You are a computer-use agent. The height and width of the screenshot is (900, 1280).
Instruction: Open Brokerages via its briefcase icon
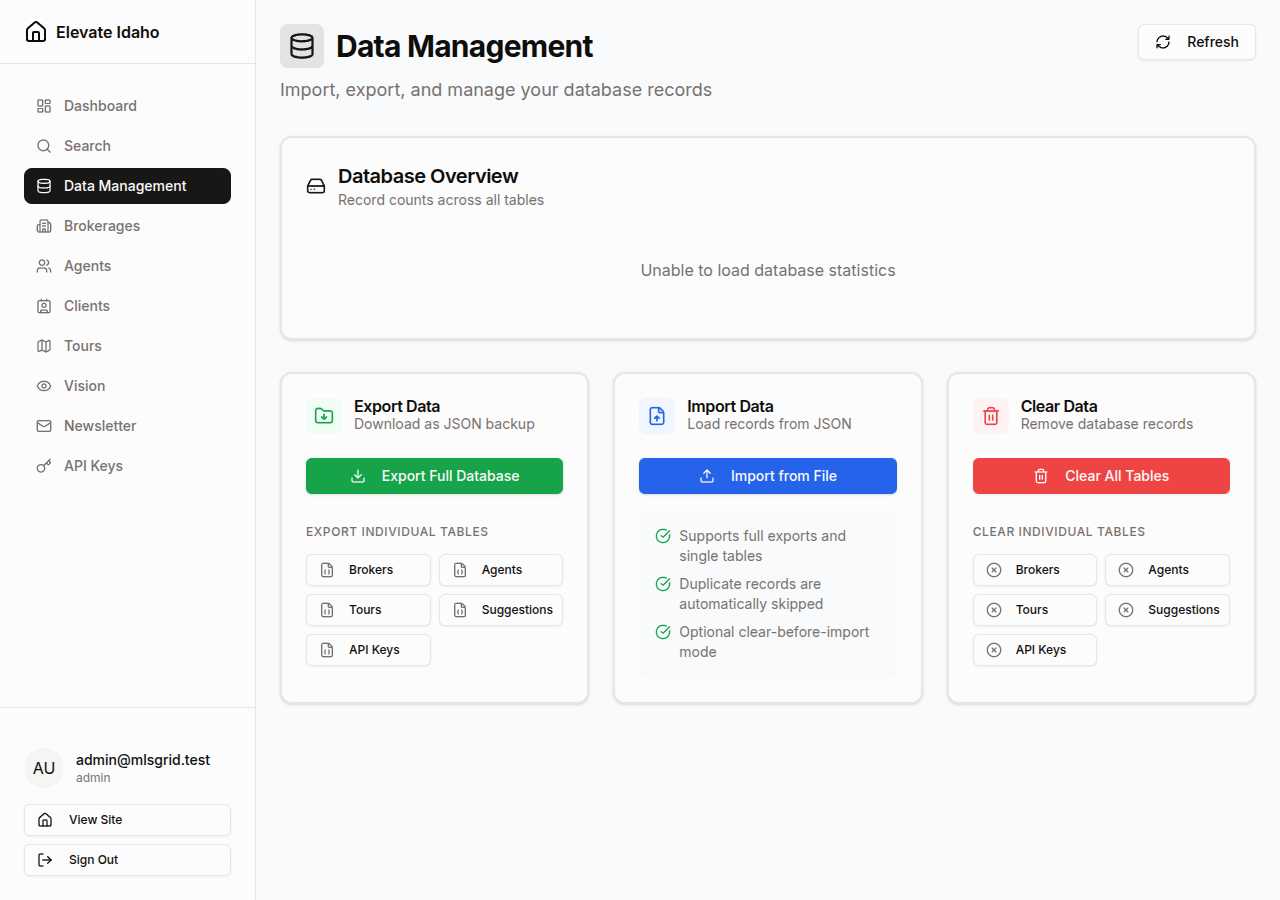(x=42, y=225)
